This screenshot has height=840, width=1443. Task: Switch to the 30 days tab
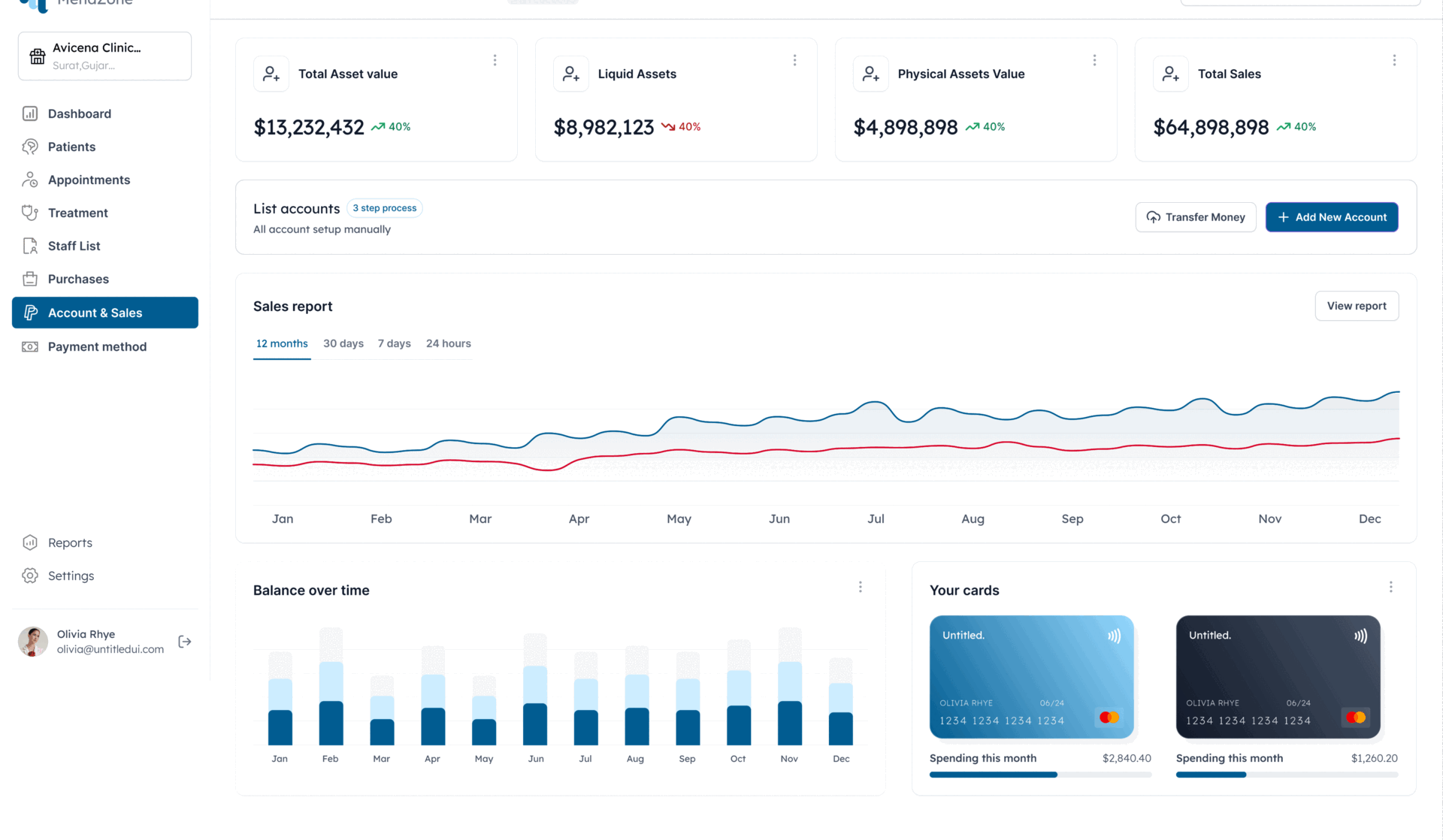point(343,343)
